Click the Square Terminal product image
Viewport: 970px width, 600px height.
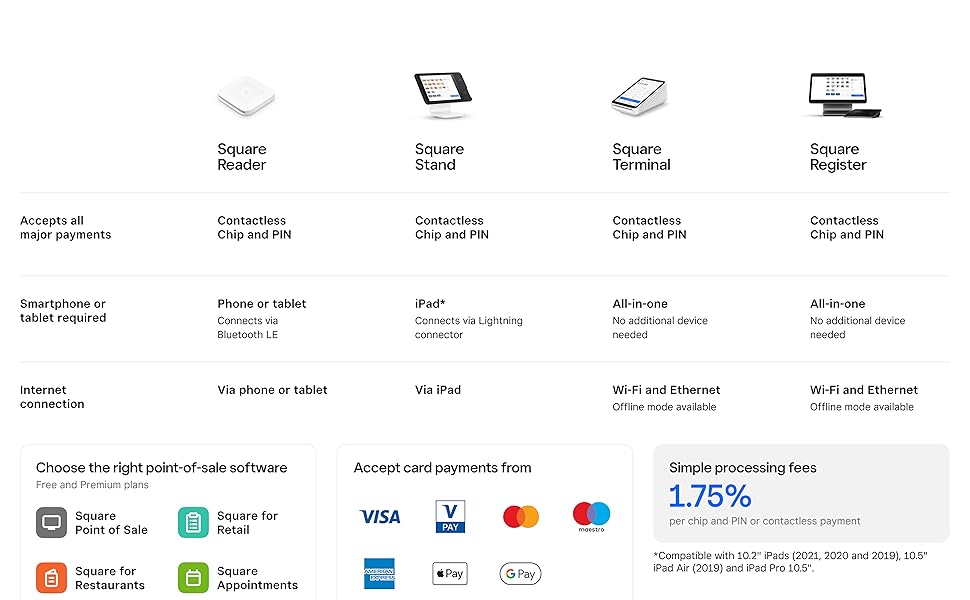(x=639, y=96)
